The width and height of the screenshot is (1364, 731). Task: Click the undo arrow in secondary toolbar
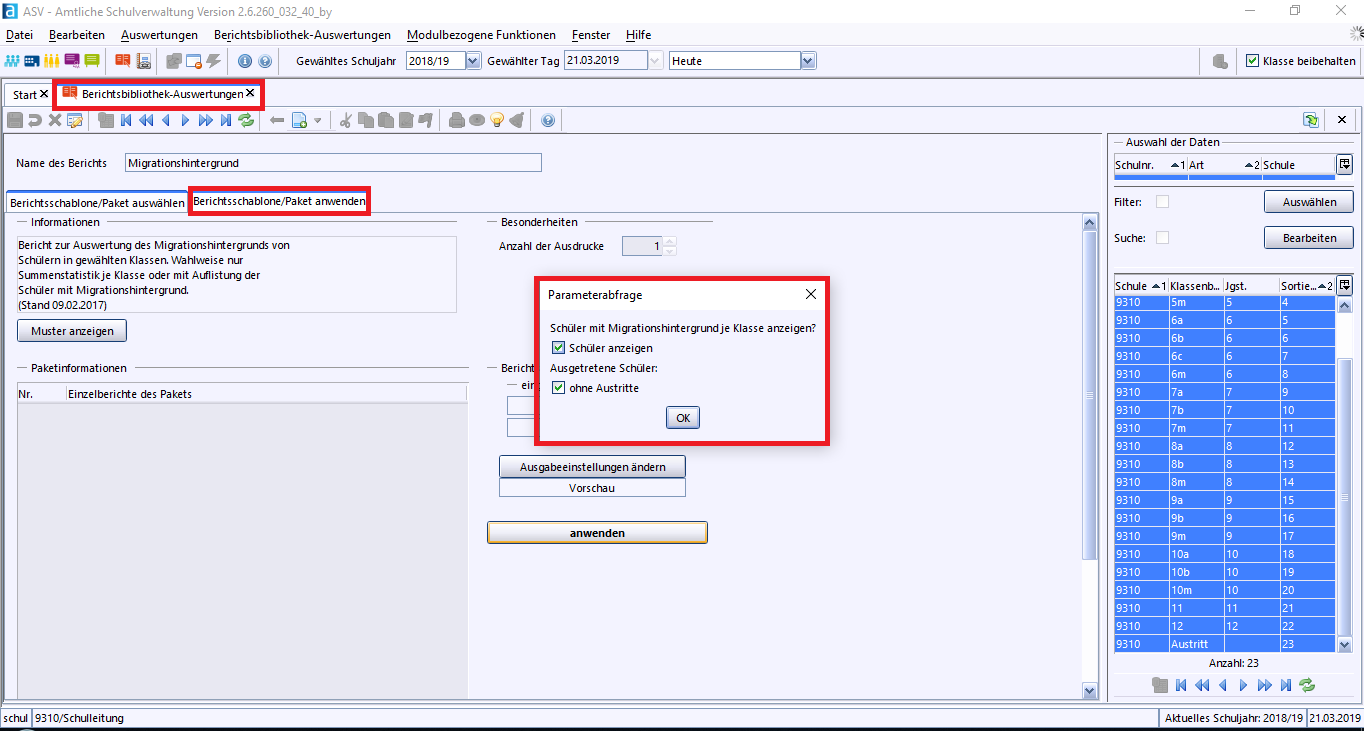pos(35,120)
